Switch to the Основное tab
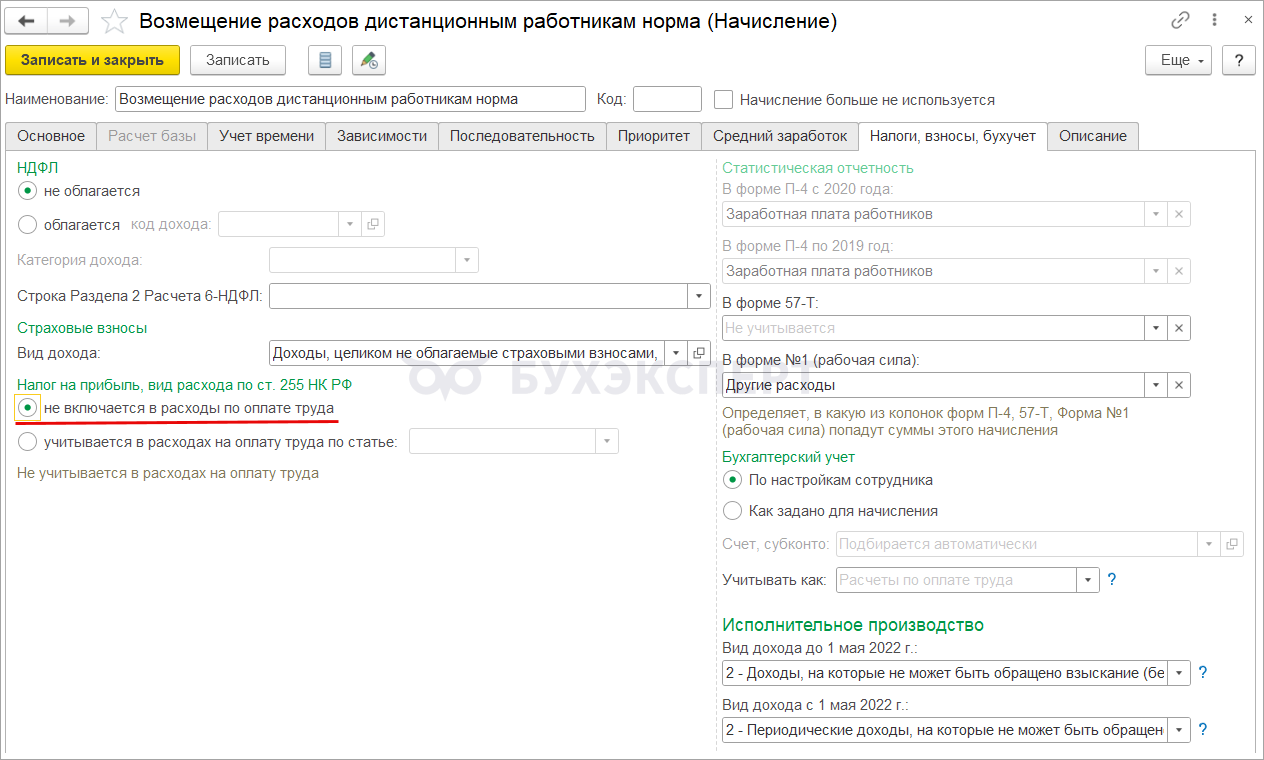Viewport: 1264px width, 760px height. pyautogui.click(x=51, y=136)
